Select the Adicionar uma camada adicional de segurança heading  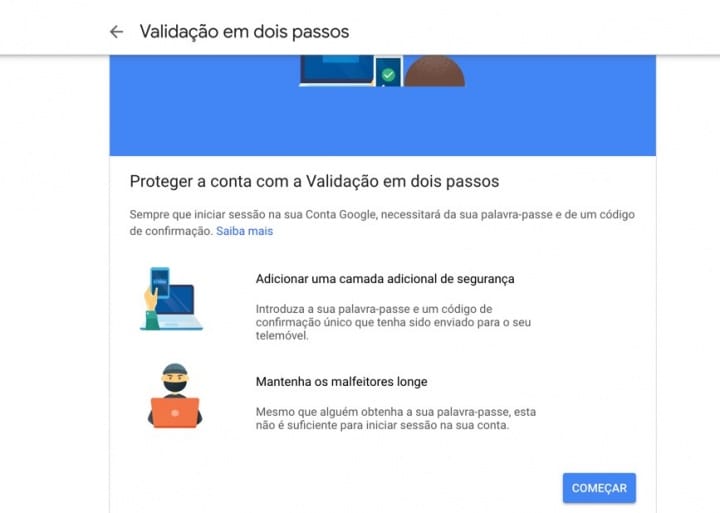click(x=385, y=279)
